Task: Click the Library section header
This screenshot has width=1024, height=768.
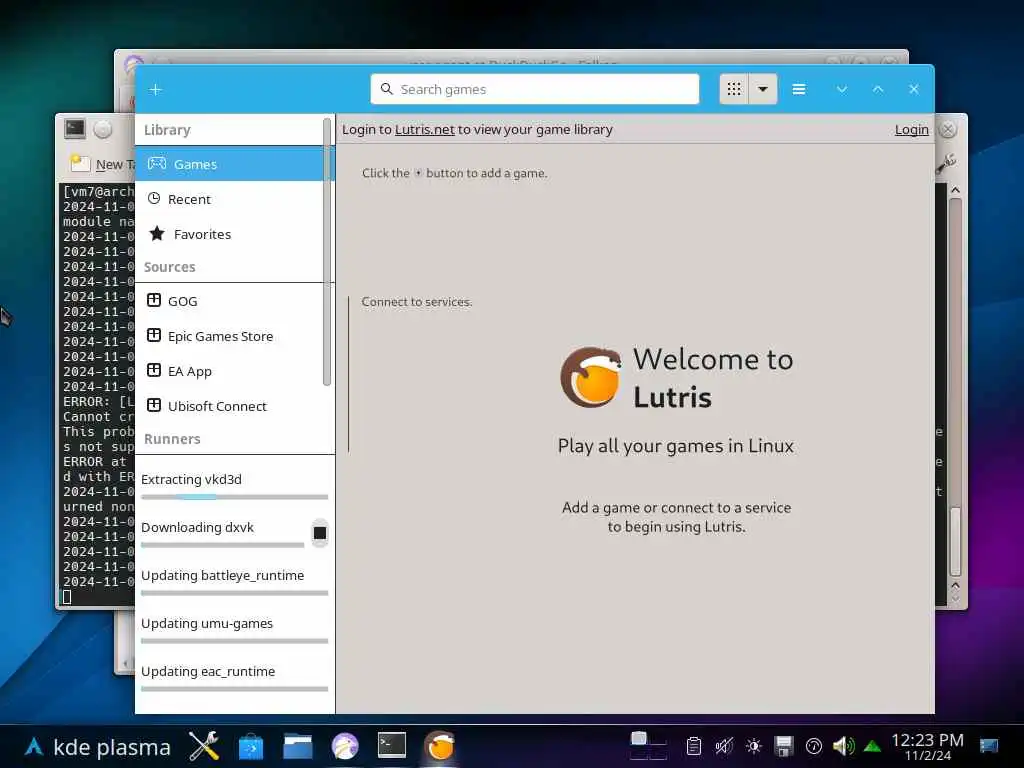Action: (x=167, y=130)
